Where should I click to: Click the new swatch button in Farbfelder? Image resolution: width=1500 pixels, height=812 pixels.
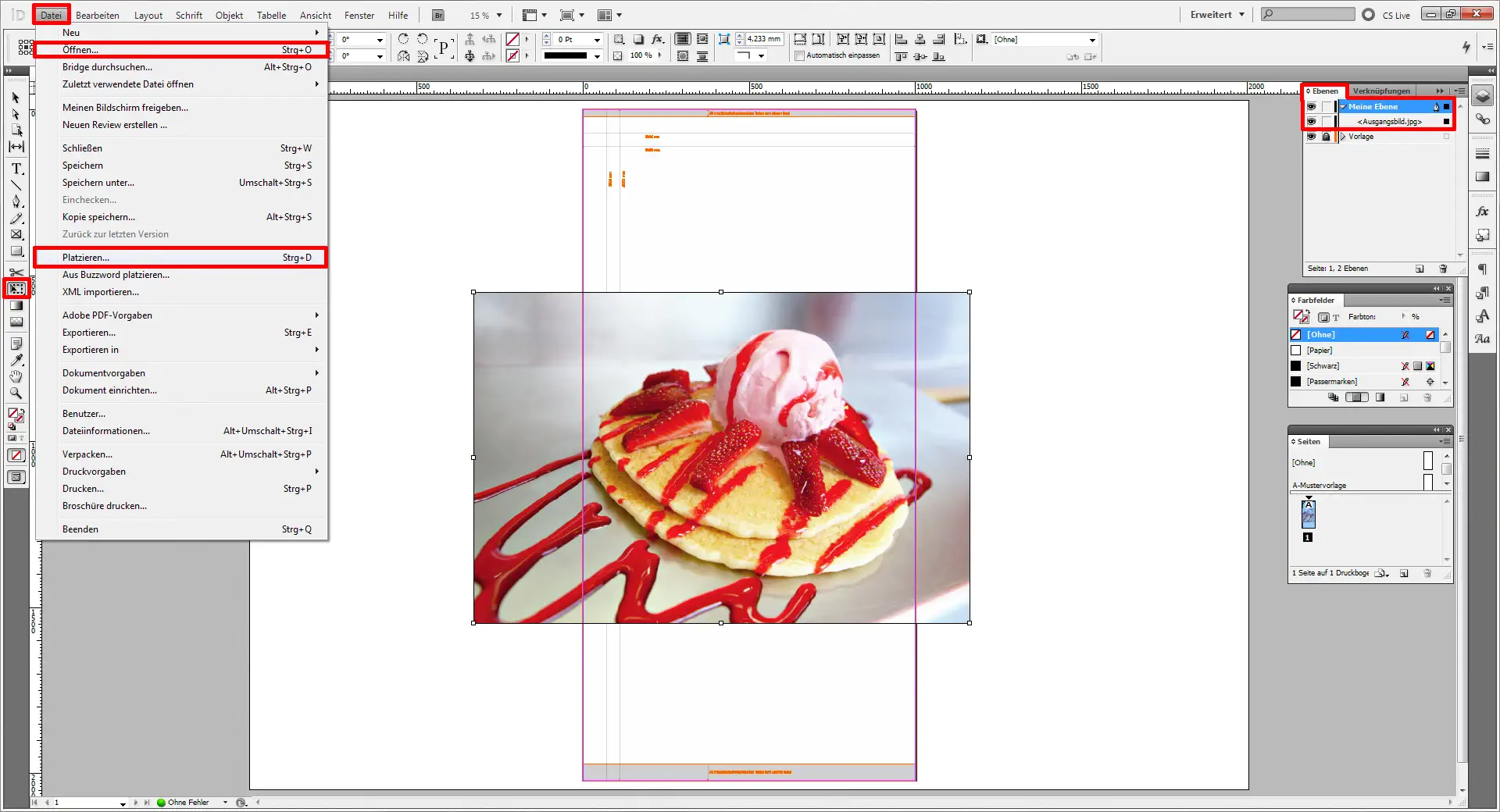(x=1405, y=397)
